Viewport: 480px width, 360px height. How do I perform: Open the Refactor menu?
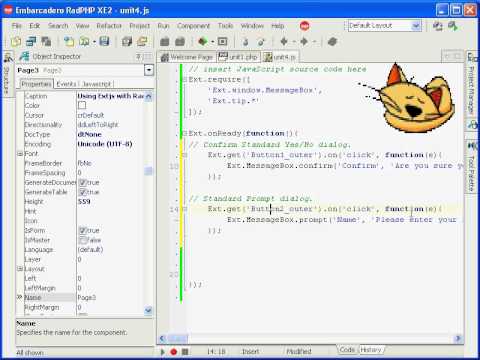[109, 26]
